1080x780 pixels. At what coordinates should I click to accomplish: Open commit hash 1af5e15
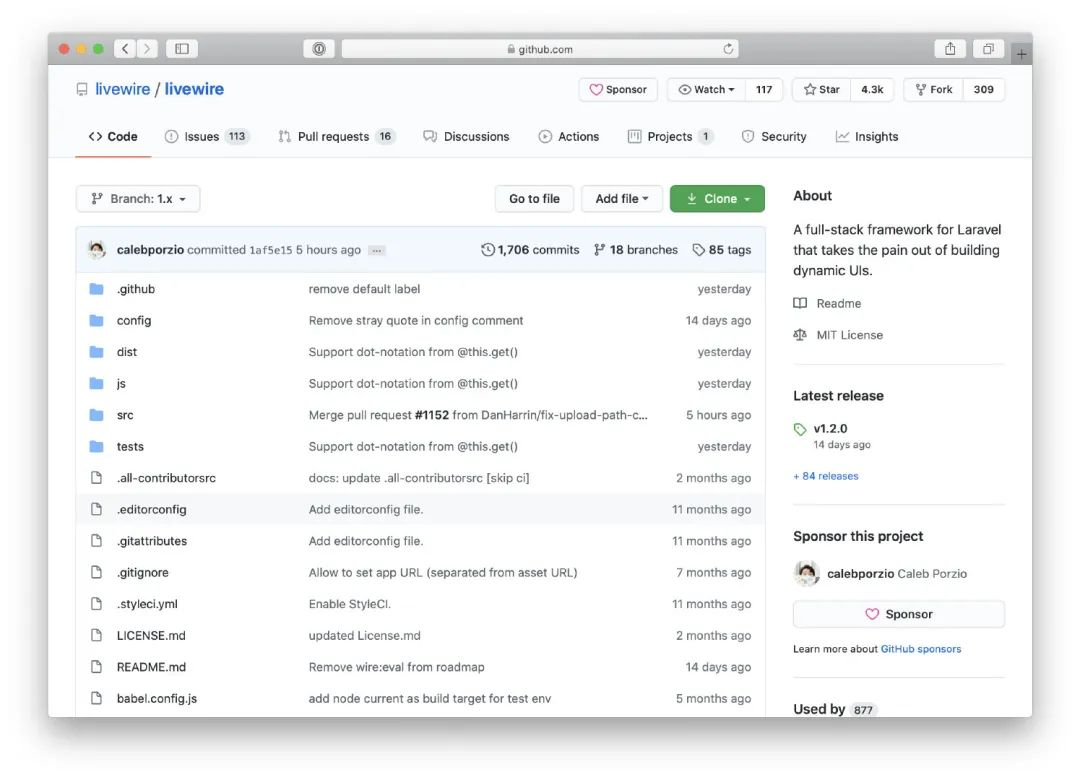pos(271,250)
